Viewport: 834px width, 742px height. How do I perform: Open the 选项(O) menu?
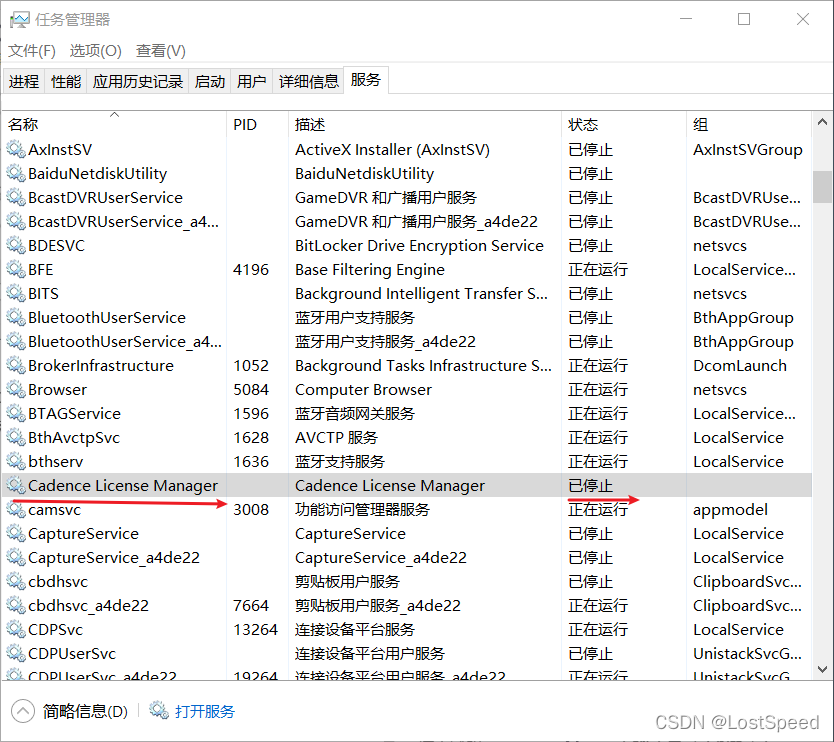[95, 50]
